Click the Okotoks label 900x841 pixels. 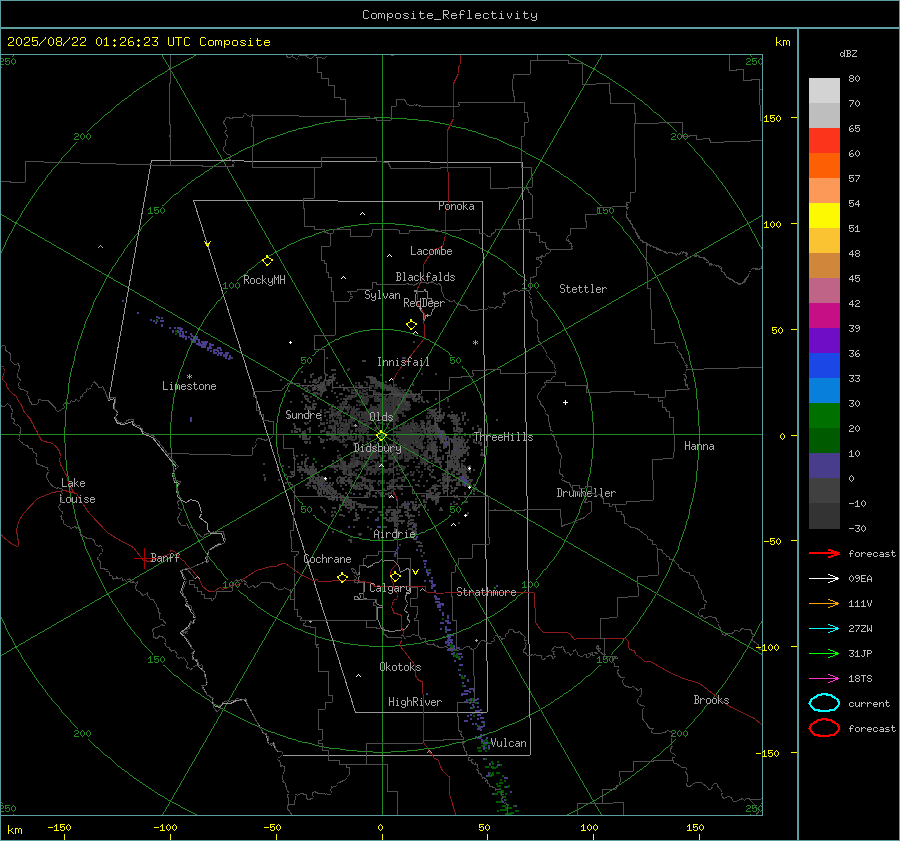(x=400, y=666)
